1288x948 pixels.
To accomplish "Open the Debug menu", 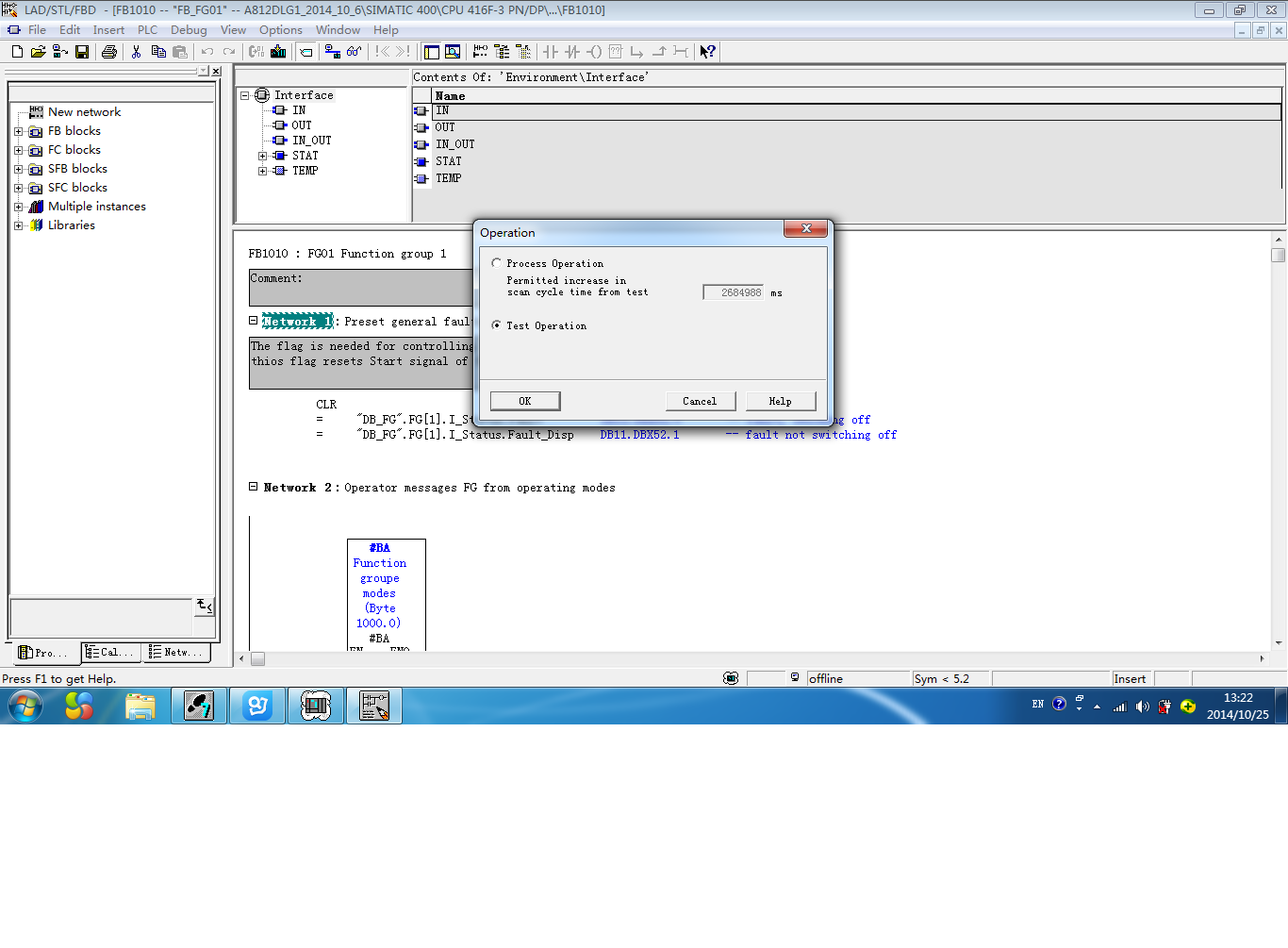I will [189, 30].
